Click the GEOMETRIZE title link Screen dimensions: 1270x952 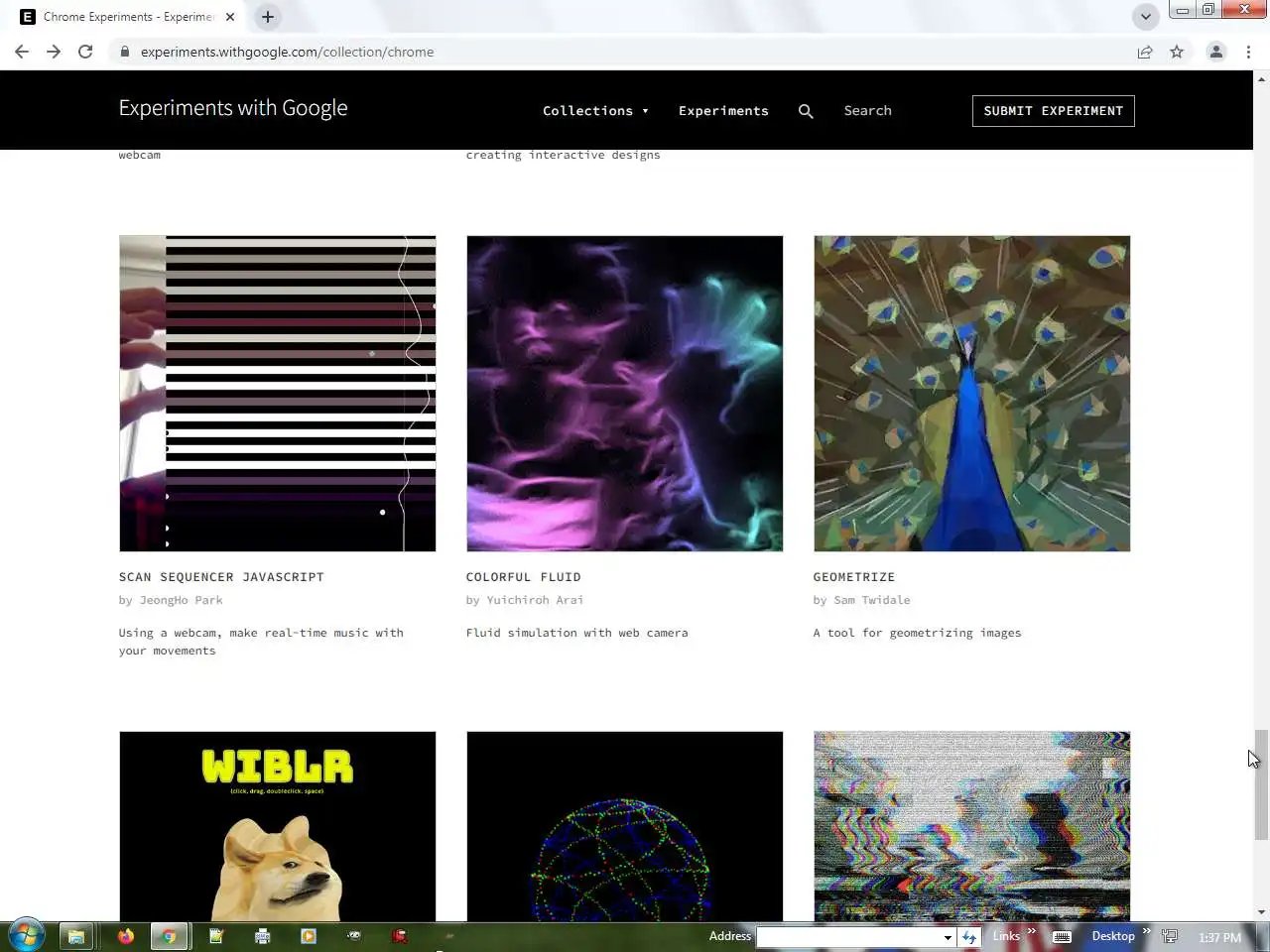point(854,577)
